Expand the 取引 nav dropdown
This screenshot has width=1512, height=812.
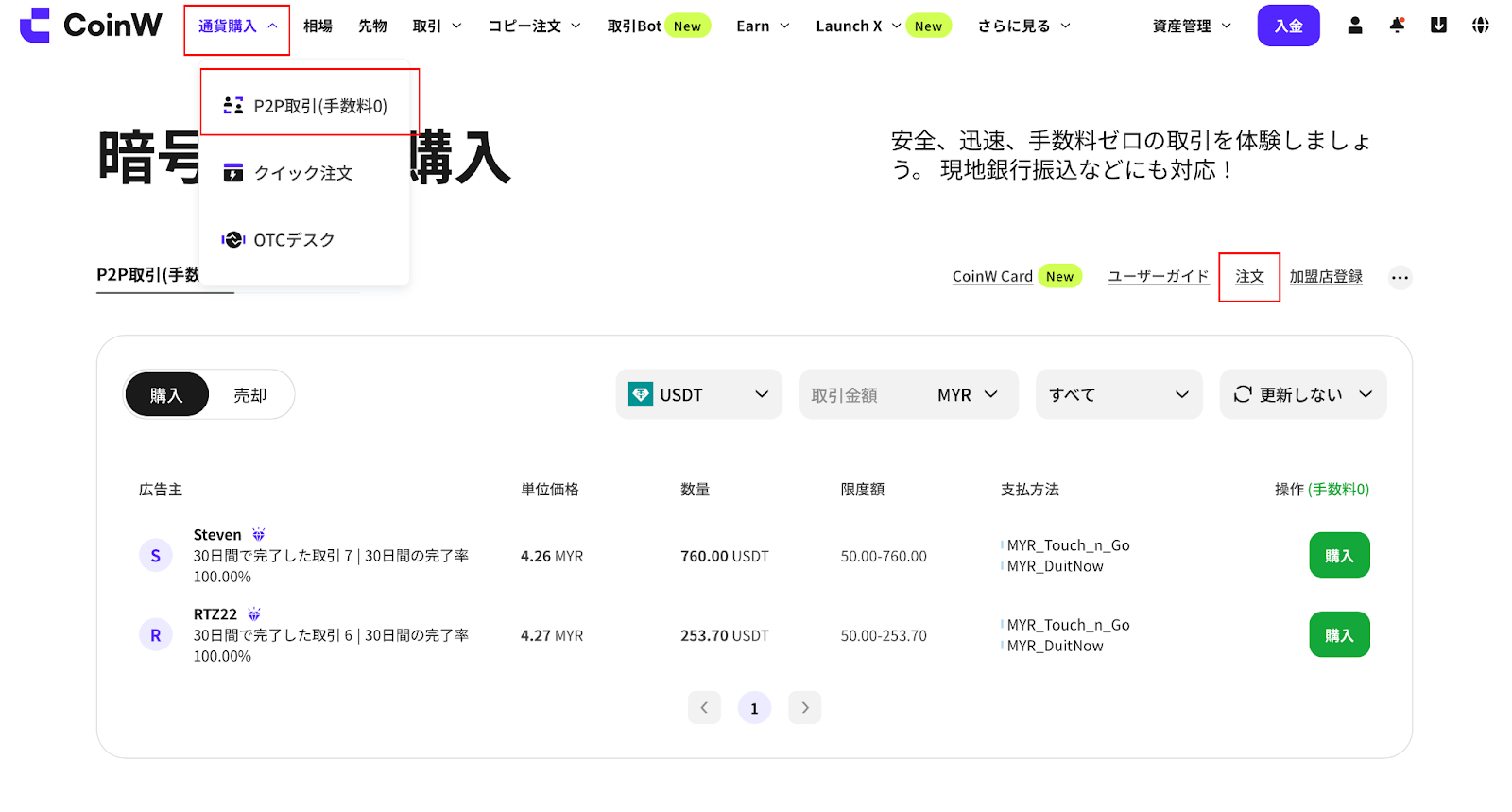click(438, 26)
